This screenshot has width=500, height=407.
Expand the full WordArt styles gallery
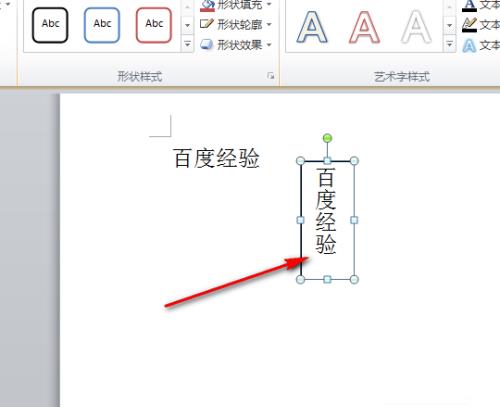449,44
